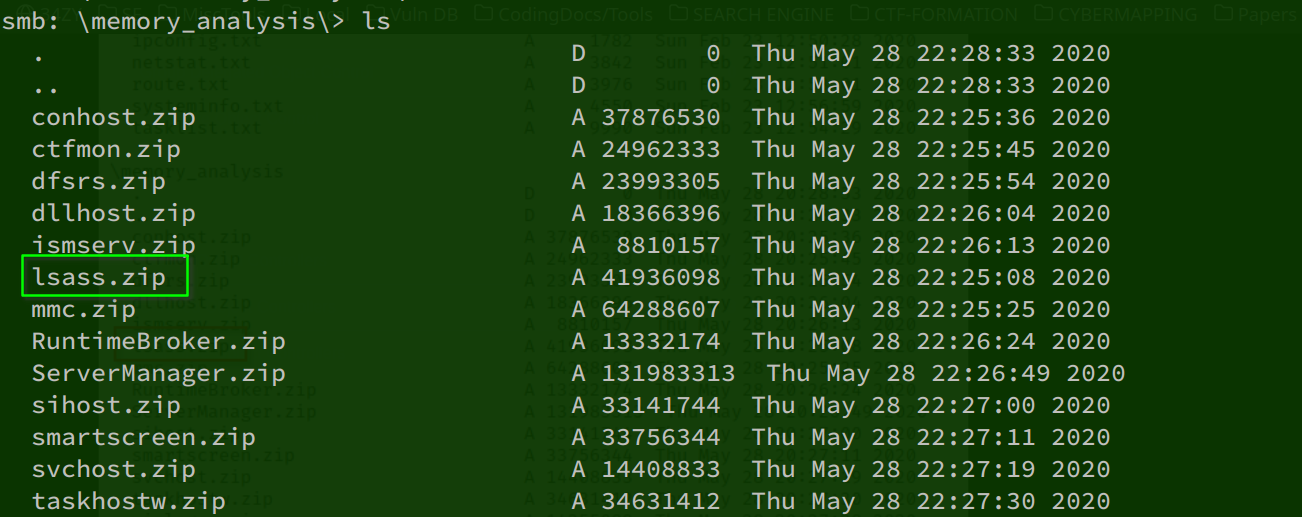Select lsass.zip size 41936098
Viewport: 1303px width, 518px height.
coord(661,278)
